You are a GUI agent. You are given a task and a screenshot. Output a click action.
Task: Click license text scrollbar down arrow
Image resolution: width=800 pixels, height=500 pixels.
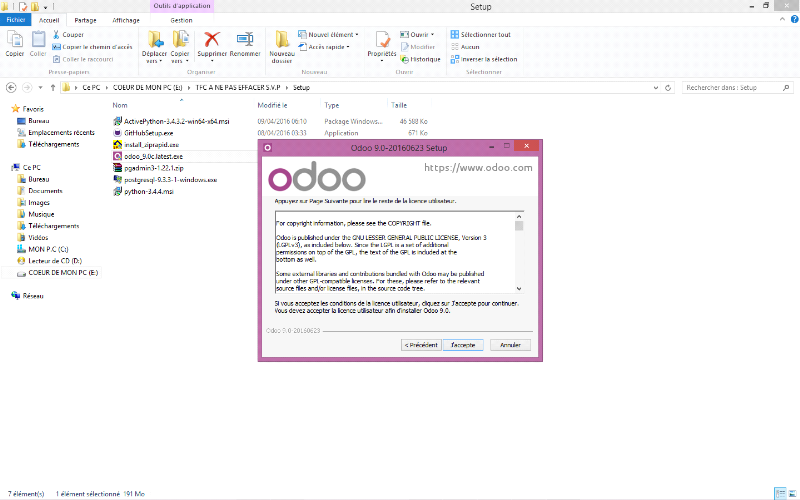[x=519, y=289]
